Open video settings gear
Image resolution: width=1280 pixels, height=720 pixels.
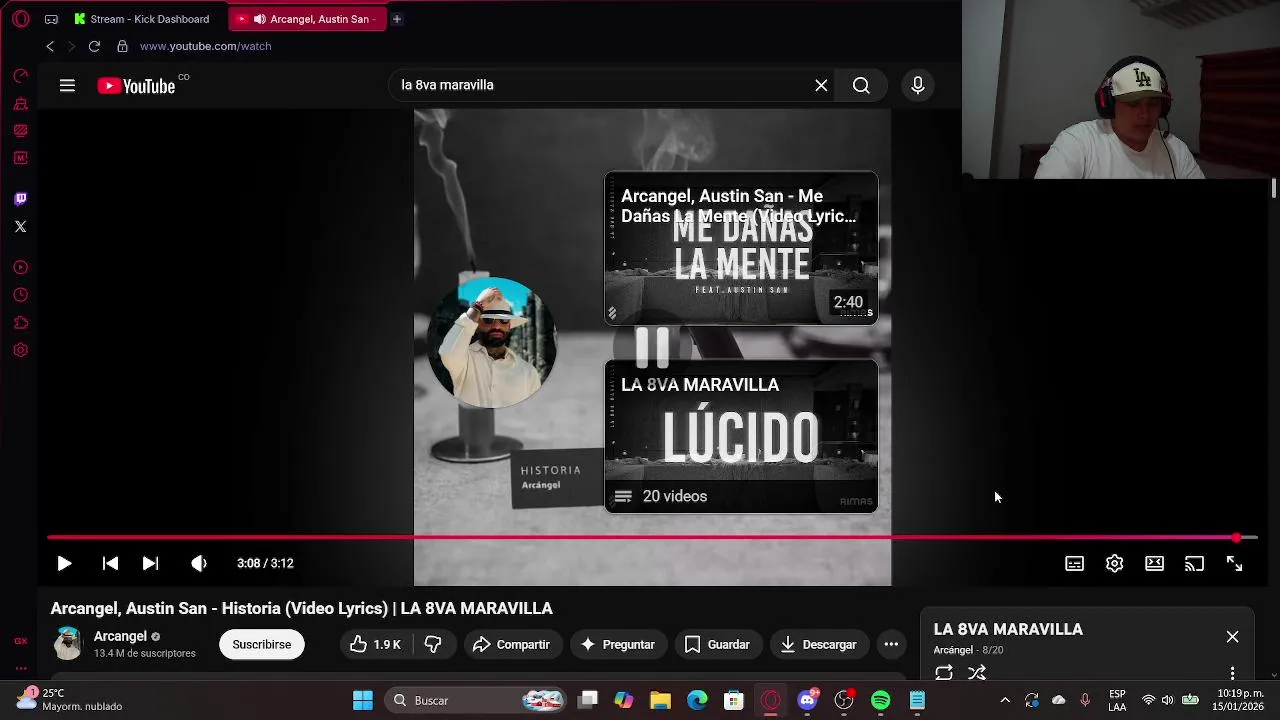point(1114,564)
